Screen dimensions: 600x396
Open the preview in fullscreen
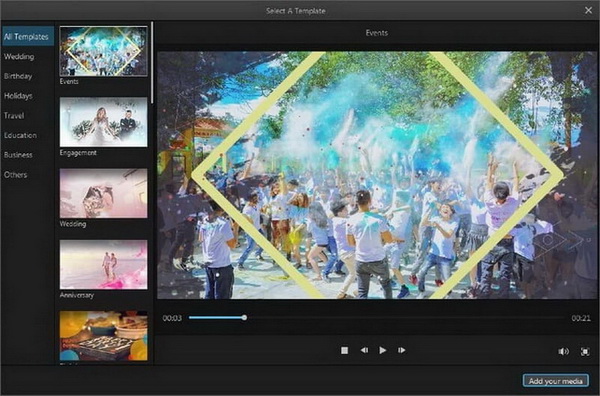[585, 352]
